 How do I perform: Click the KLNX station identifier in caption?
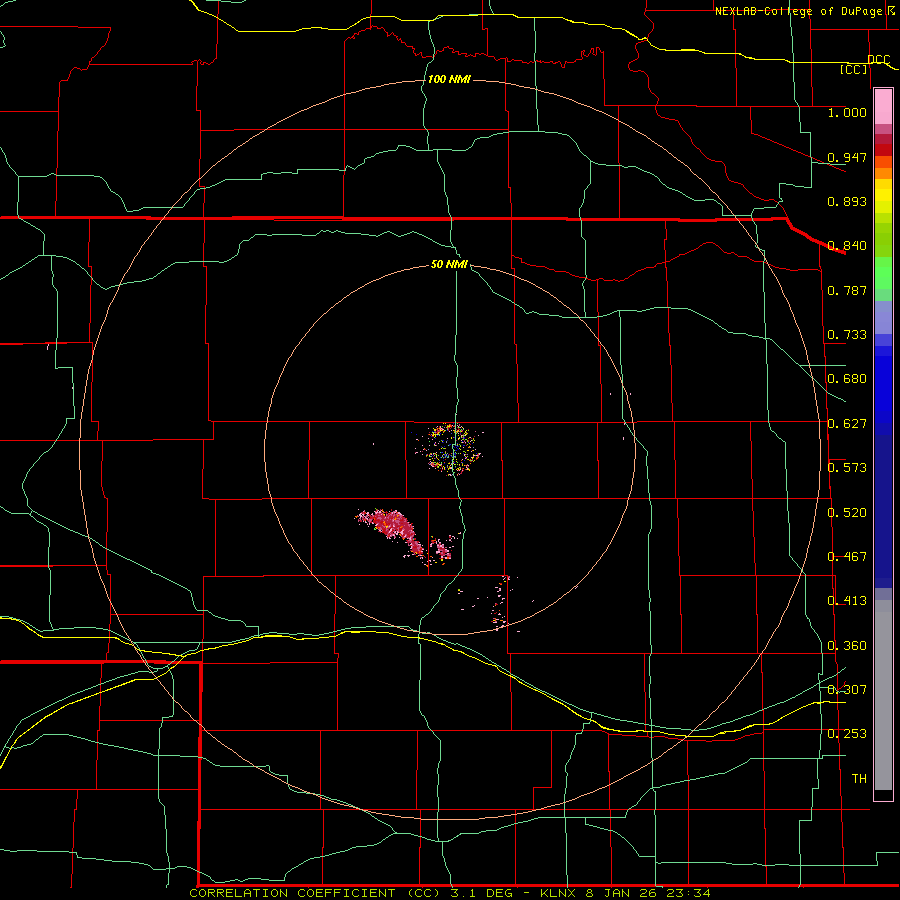coord(559,893)
